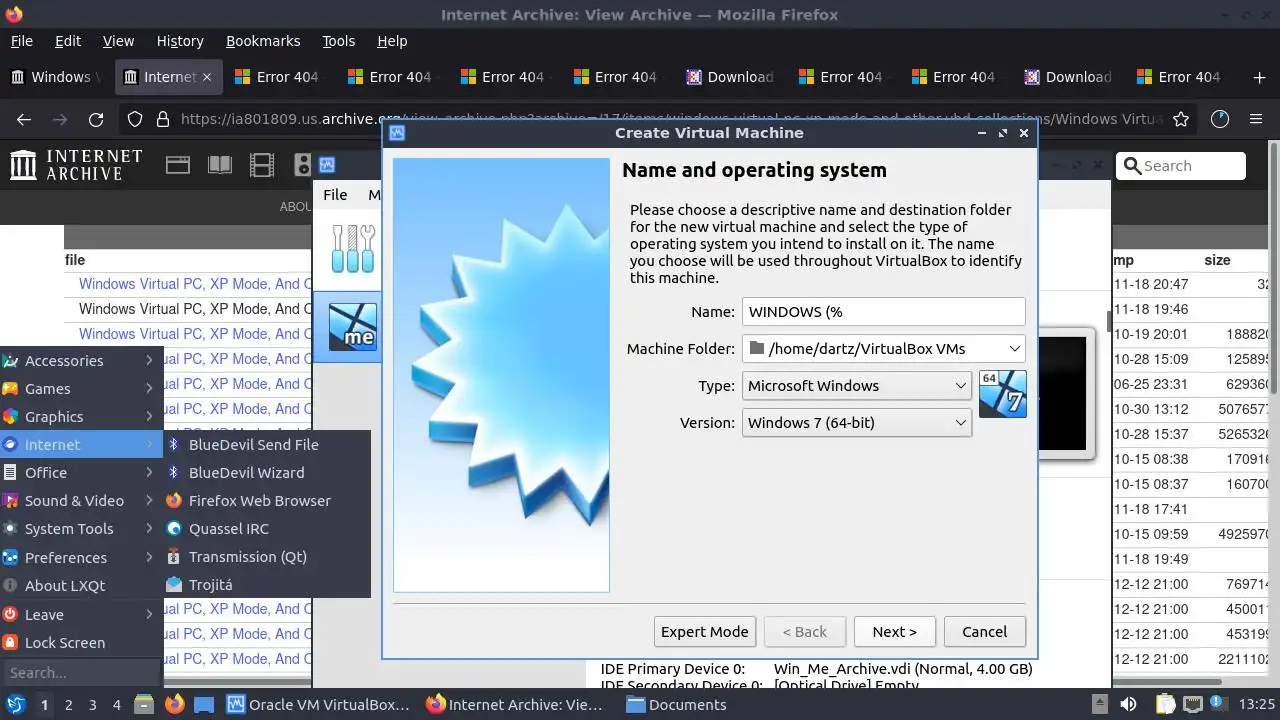Viewport: 1280px width, 720px height.
Task: Expand the Graphics submenu
Action: pos(81,416)
